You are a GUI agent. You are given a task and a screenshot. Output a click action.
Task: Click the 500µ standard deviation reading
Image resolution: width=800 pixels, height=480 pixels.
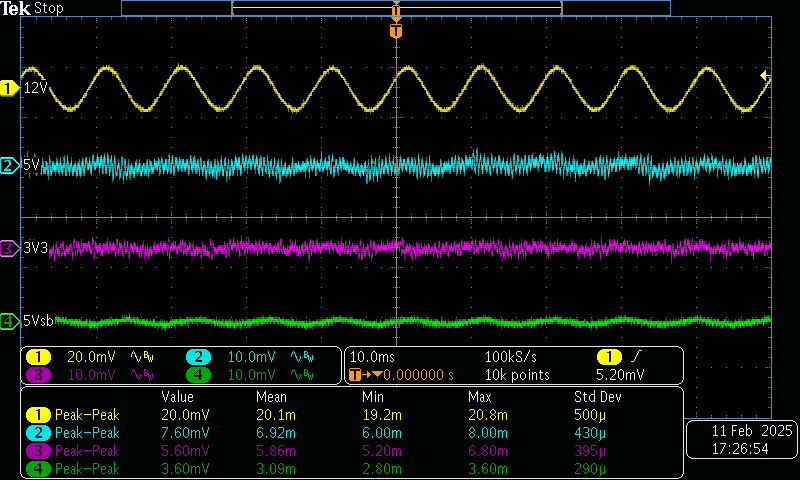[x=590, y=415]
